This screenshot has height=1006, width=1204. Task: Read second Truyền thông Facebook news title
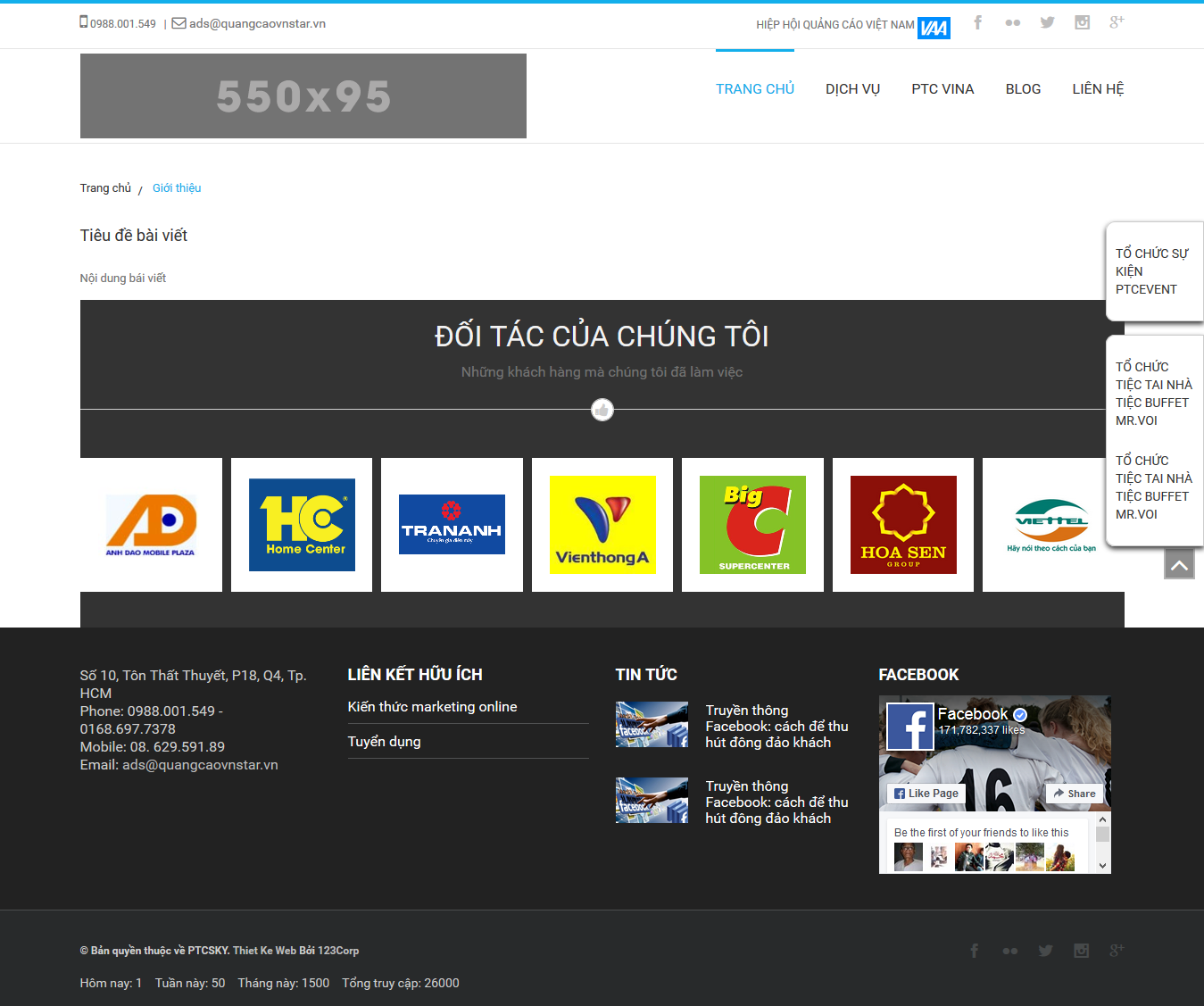[x=776, y=802]
